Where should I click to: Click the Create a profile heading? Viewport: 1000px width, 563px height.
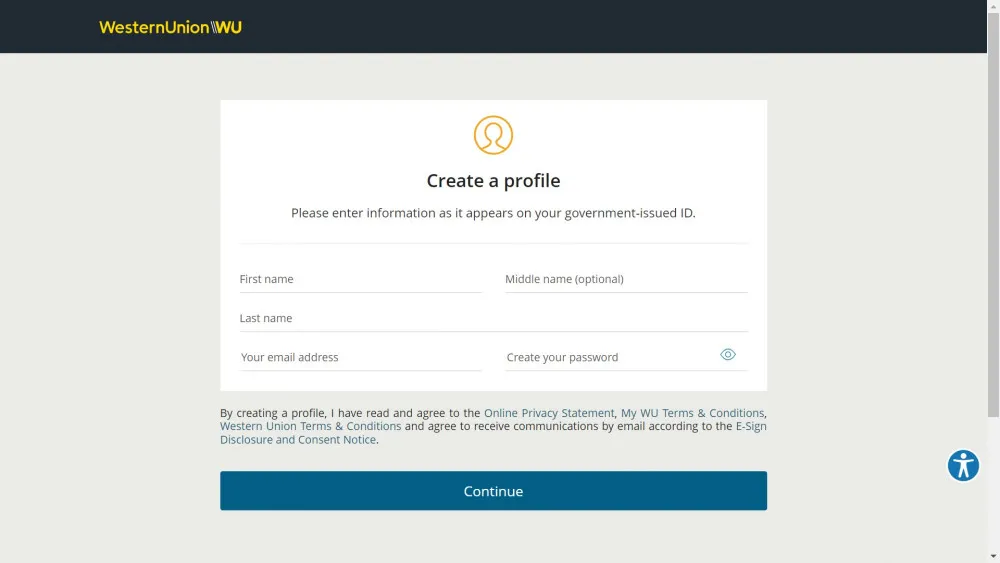click(493, 180)
